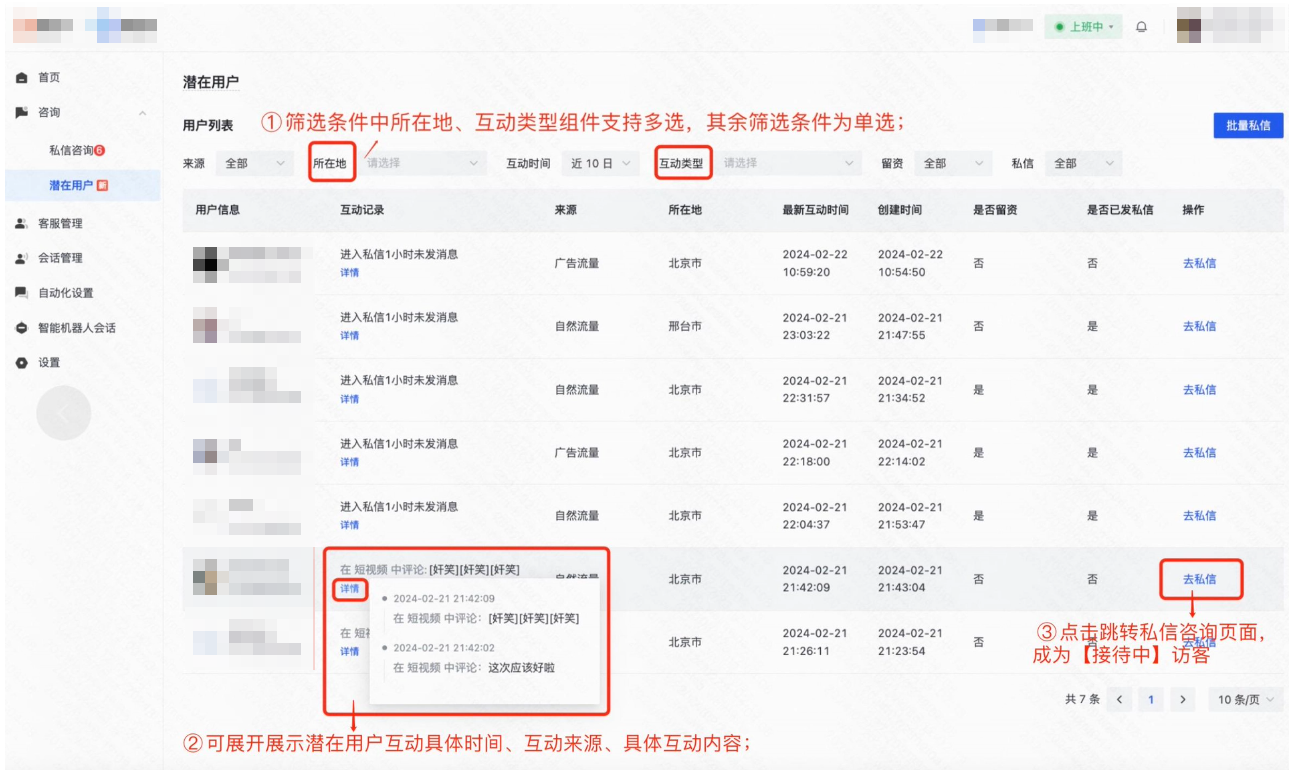Collapse the sidebar with round arrow button
Screen dimensions: 1297x770
click(64, 413)
